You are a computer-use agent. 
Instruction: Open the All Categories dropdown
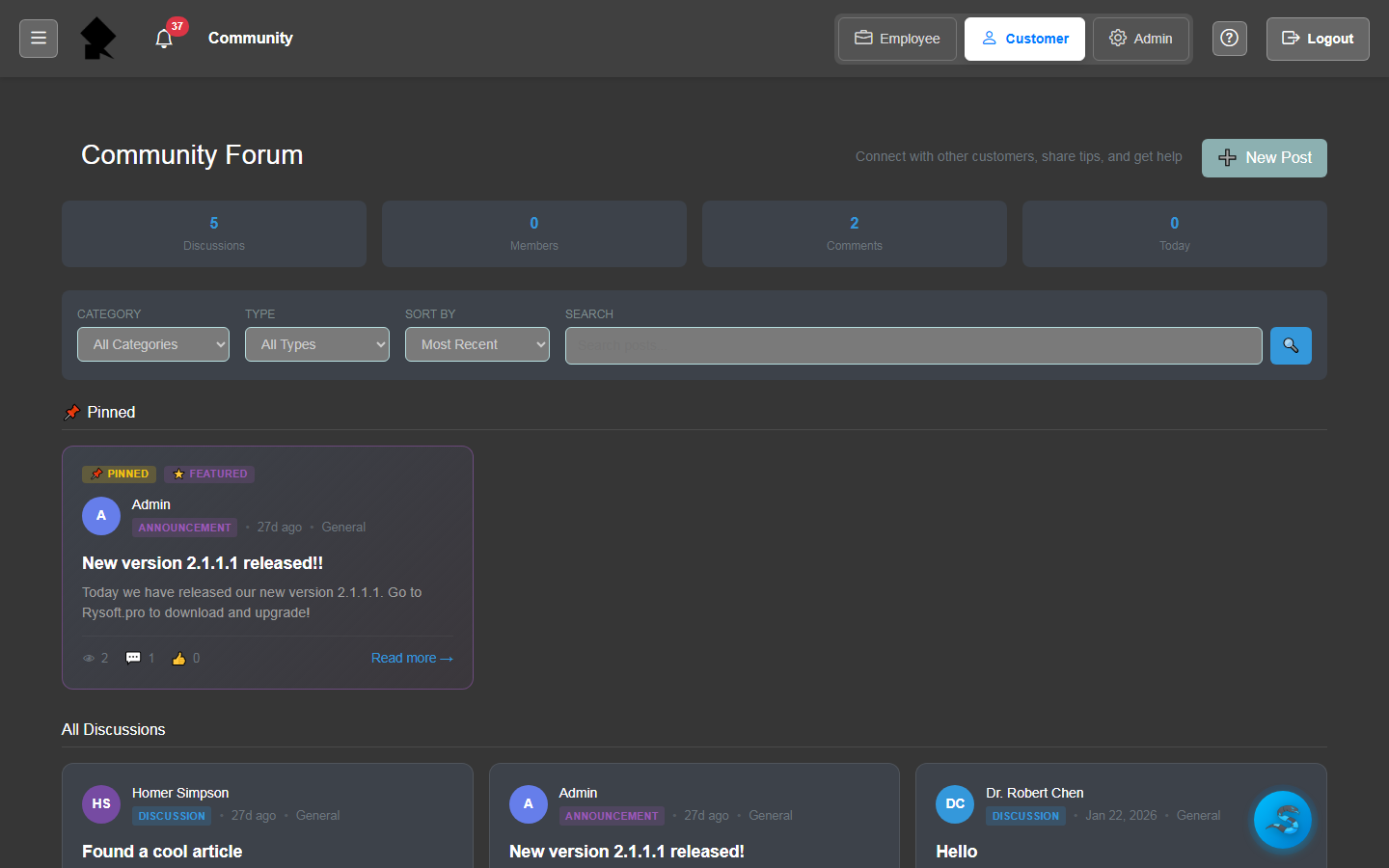click(x=152, y=344)
